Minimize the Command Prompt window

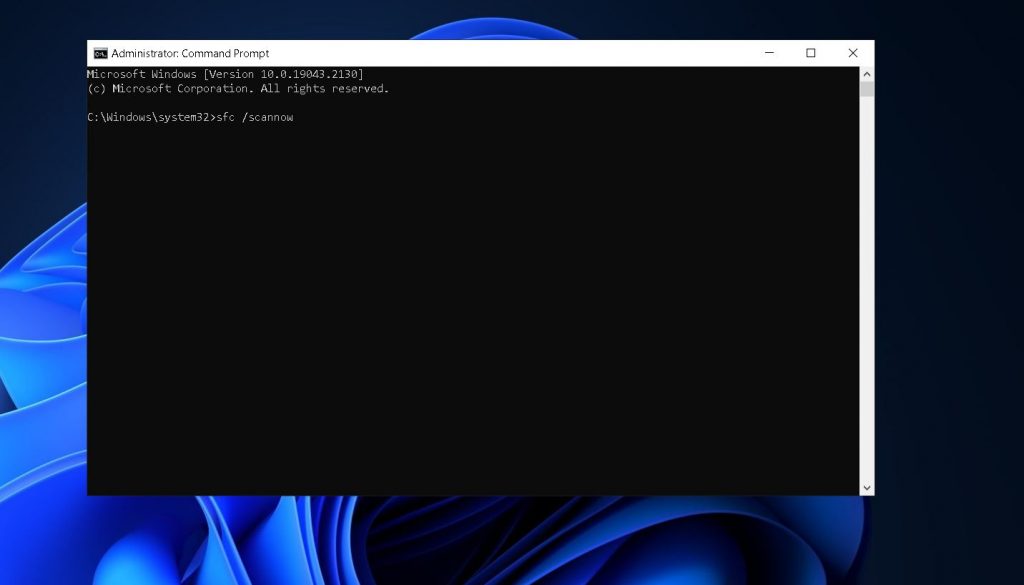(768, 52)
